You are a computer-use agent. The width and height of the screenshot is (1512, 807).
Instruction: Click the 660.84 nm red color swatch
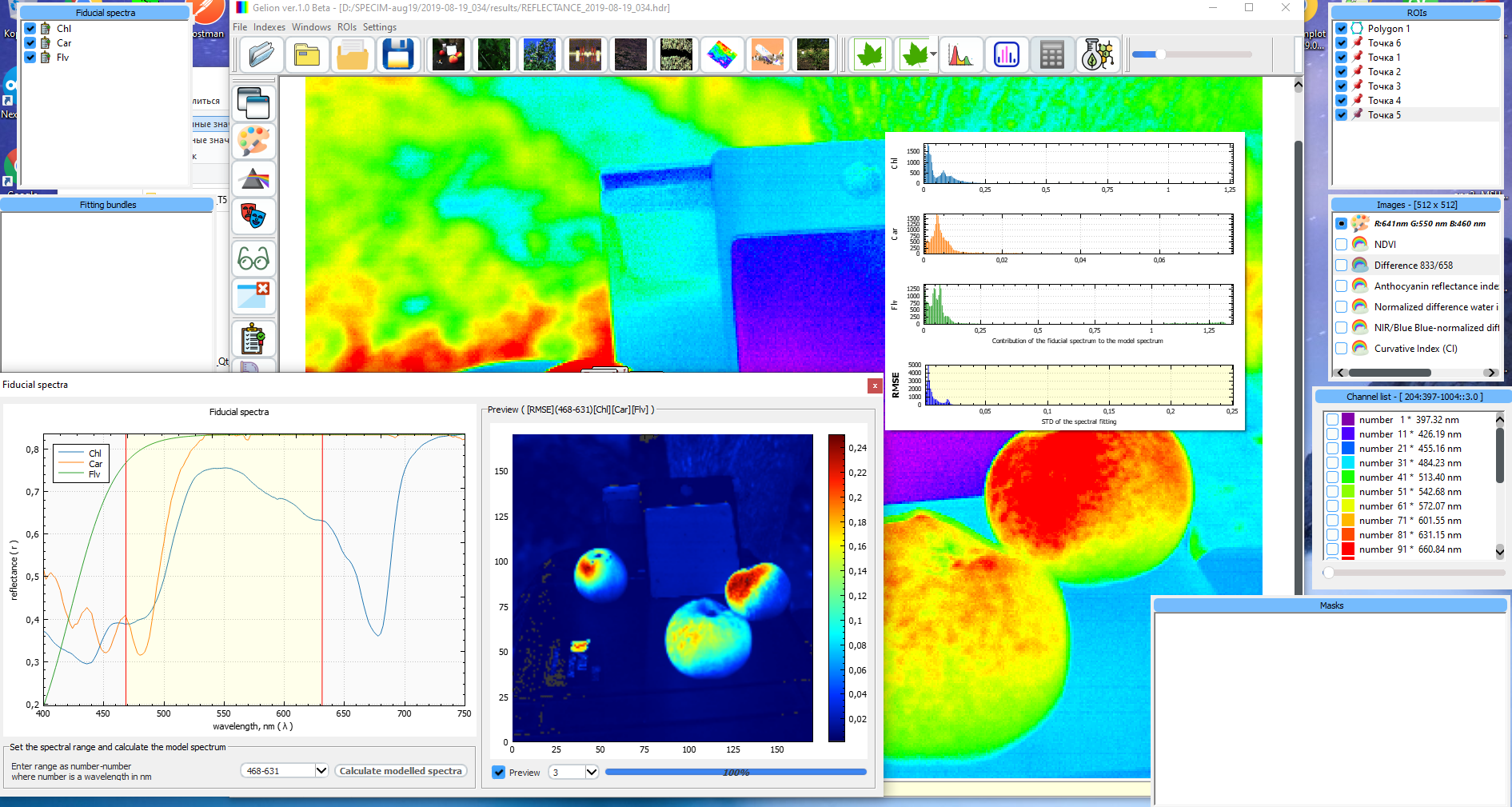pos(1348,549)
